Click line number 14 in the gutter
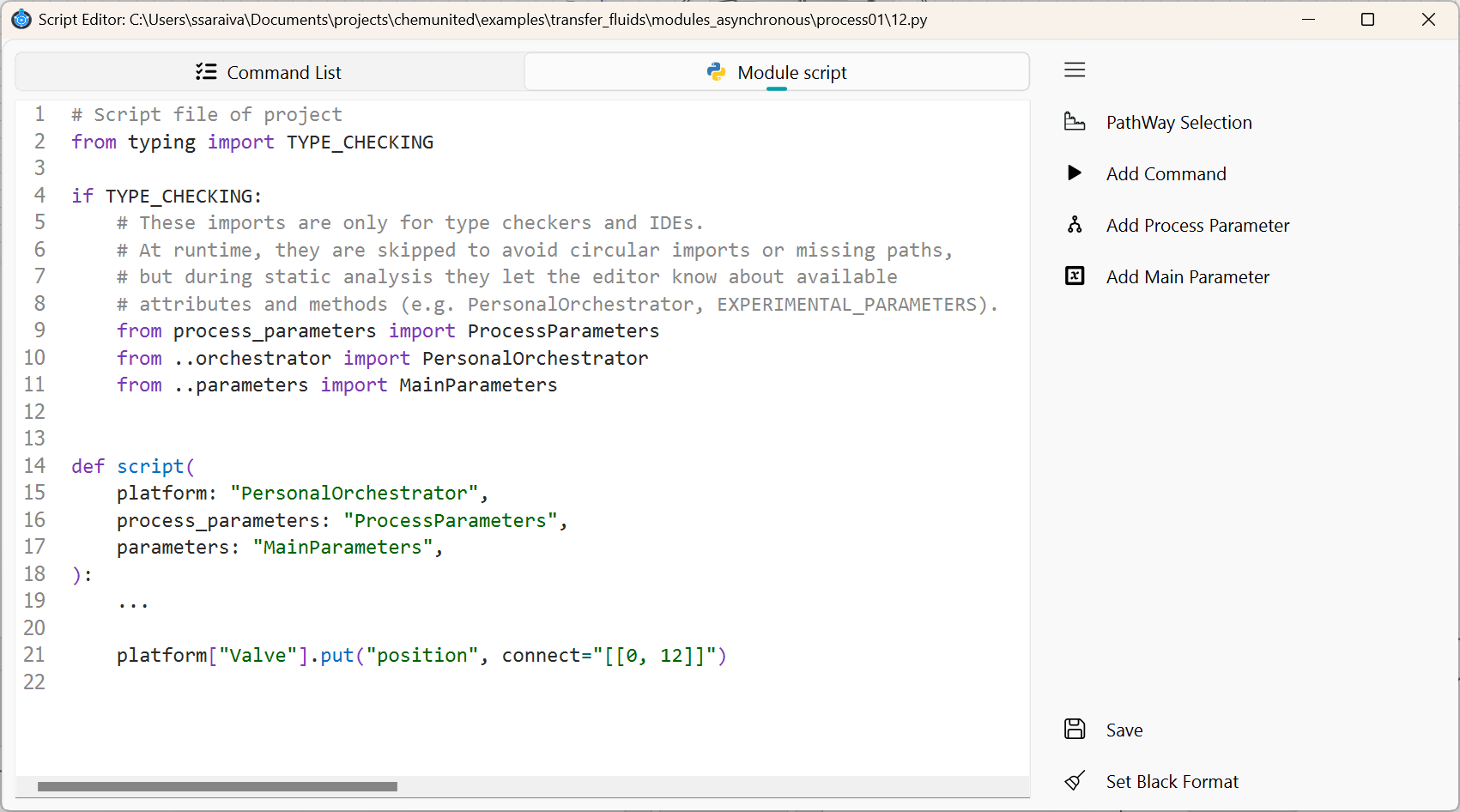This screenshot has height=812, width=1460. [x=34, y=466]
